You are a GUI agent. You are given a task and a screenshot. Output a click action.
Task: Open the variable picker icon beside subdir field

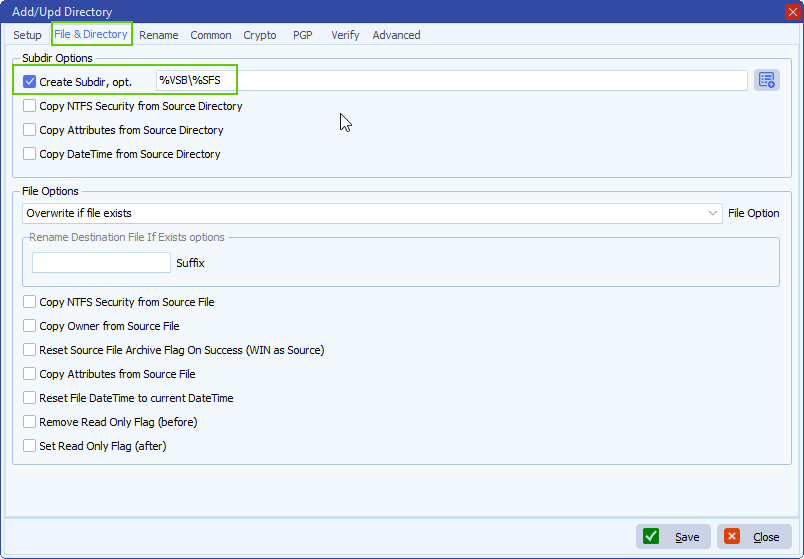[767, 81]
